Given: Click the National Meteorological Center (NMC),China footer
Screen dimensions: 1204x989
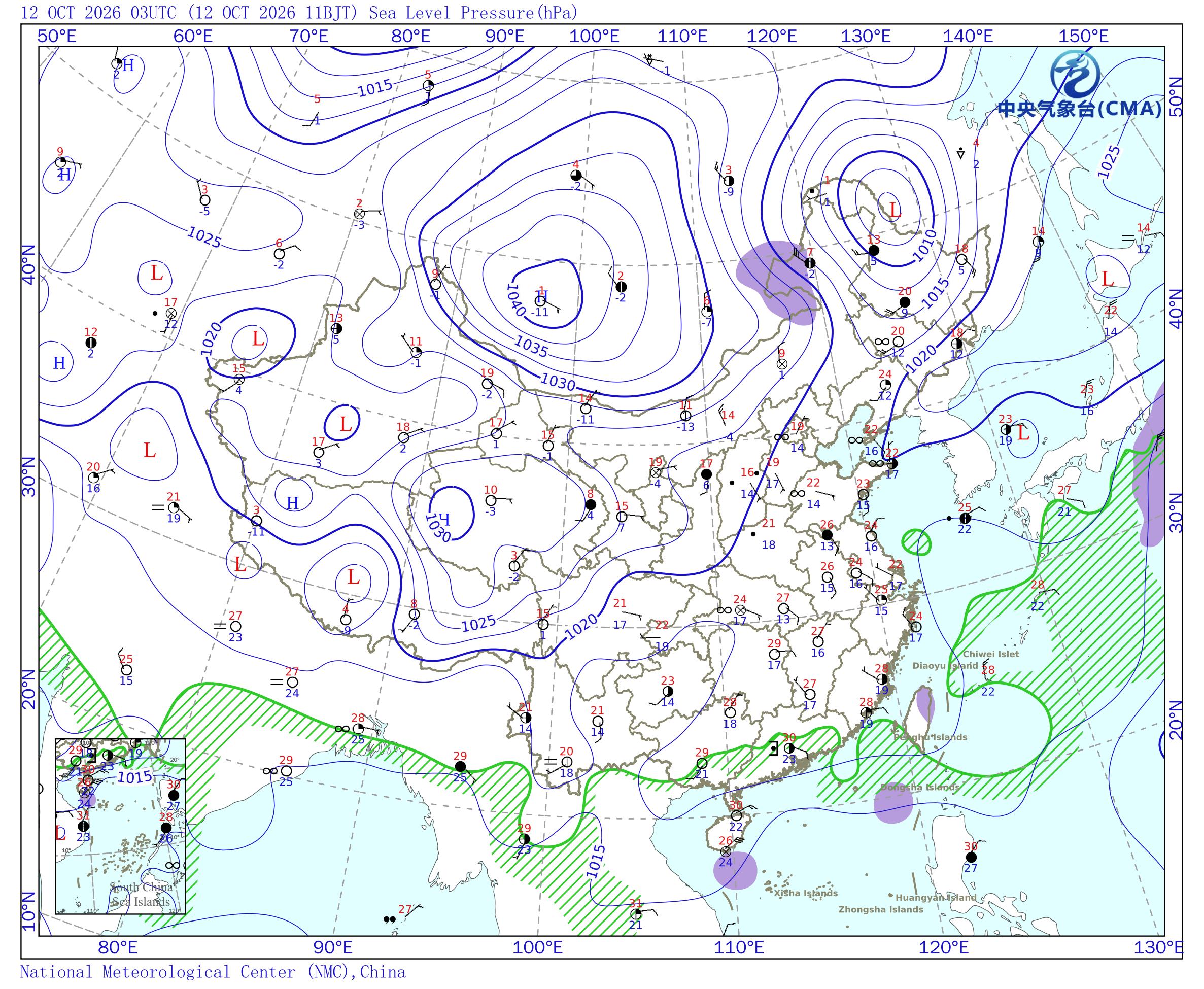Looking at the screenshot, I should coord(213,971).
